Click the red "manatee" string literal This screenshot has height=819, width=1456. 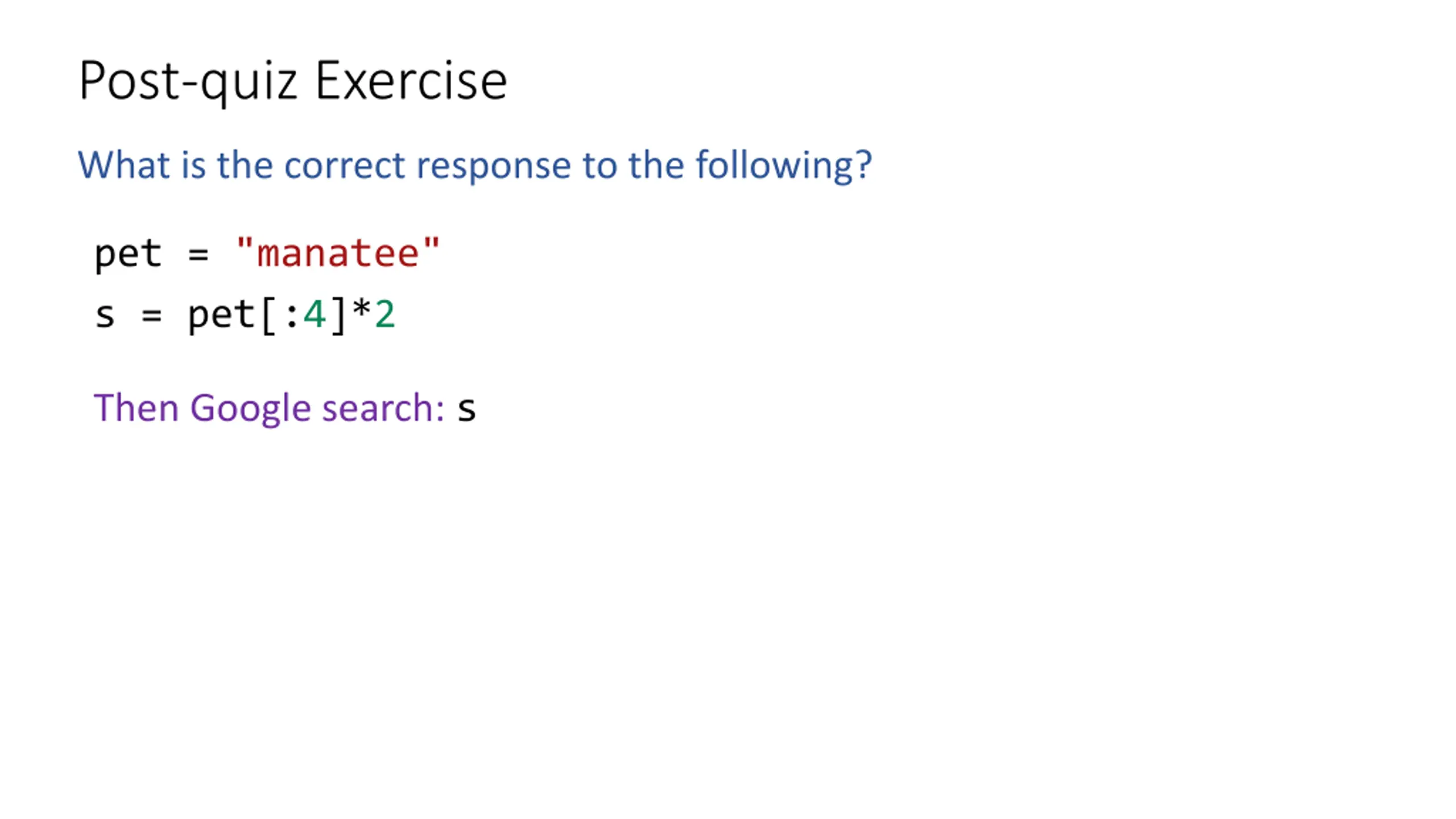[338, 253]
